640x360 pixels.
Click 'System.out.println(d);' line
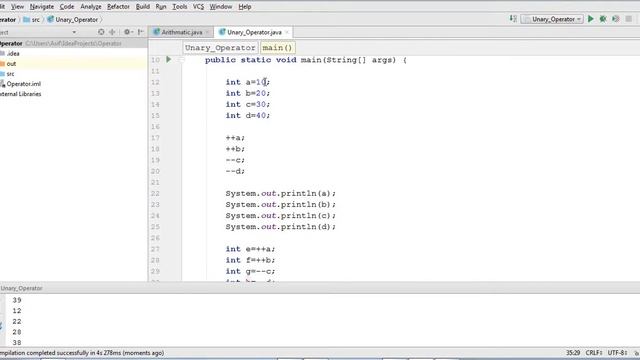click(x=281, y=227)
